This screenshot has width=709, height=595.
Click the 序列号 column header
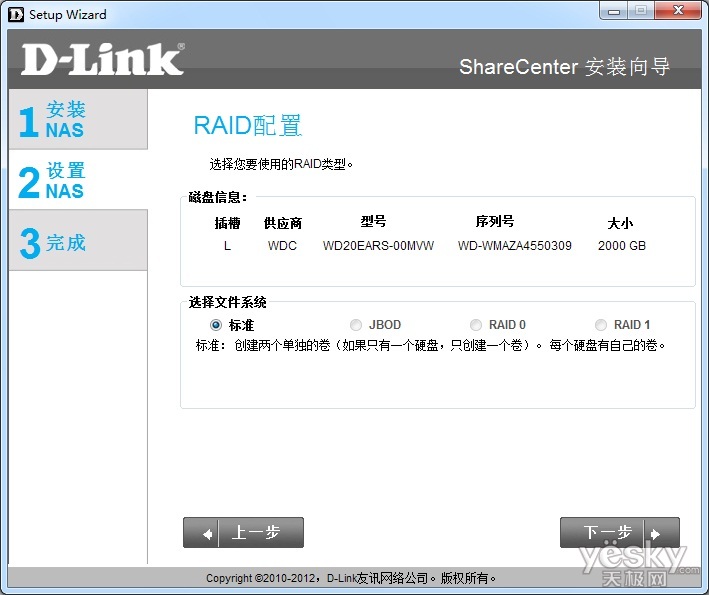495,221
